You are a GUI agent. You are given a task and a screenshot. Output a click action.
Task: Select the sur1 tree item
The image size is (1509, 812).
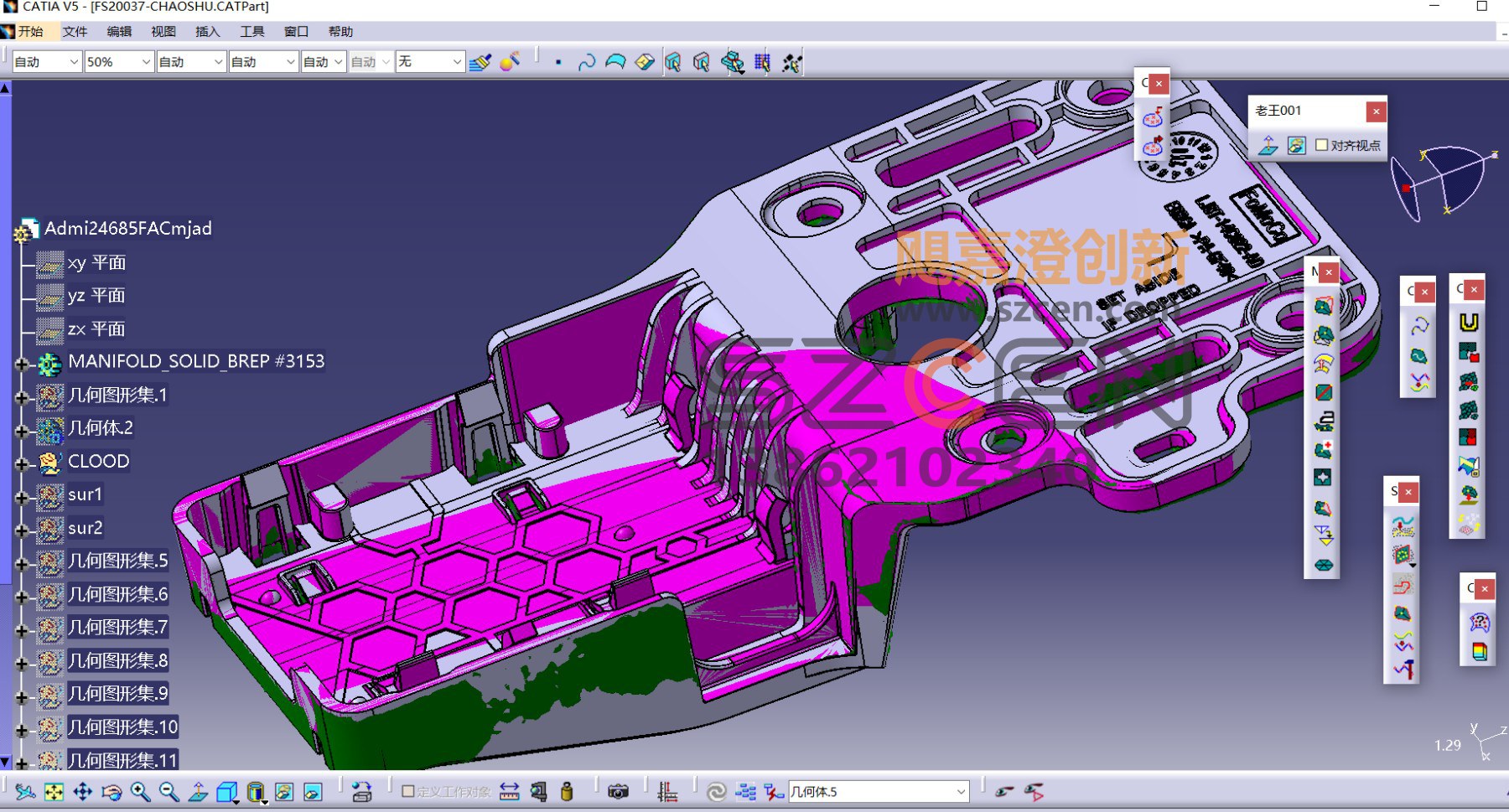point(85,494)
